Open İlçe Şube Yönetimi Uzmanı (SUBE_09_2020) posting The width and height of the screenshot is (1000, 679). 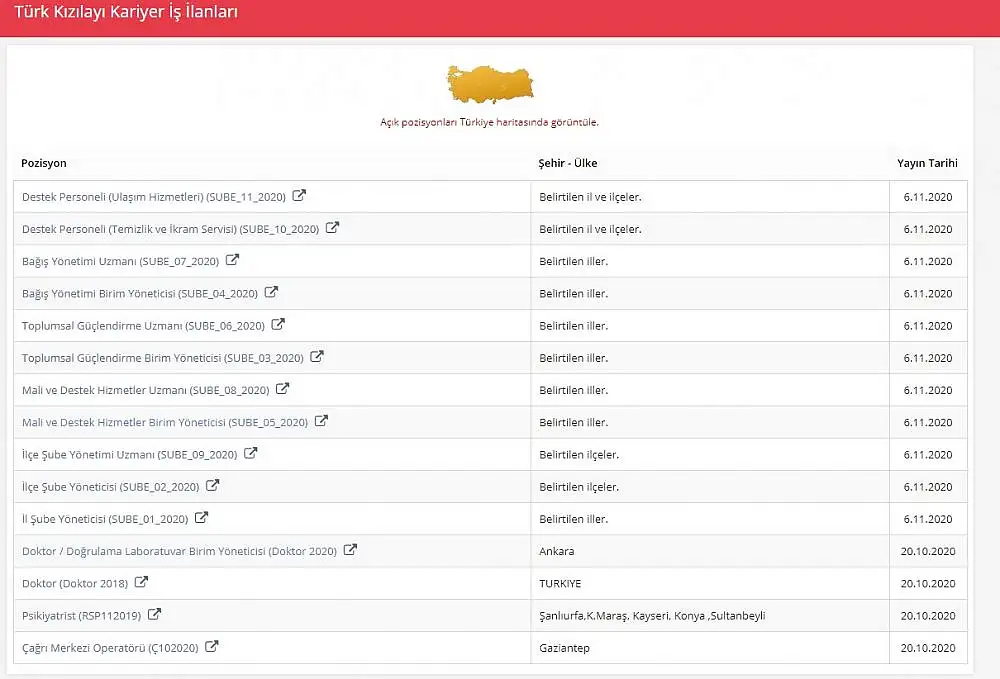coord(129,455)
